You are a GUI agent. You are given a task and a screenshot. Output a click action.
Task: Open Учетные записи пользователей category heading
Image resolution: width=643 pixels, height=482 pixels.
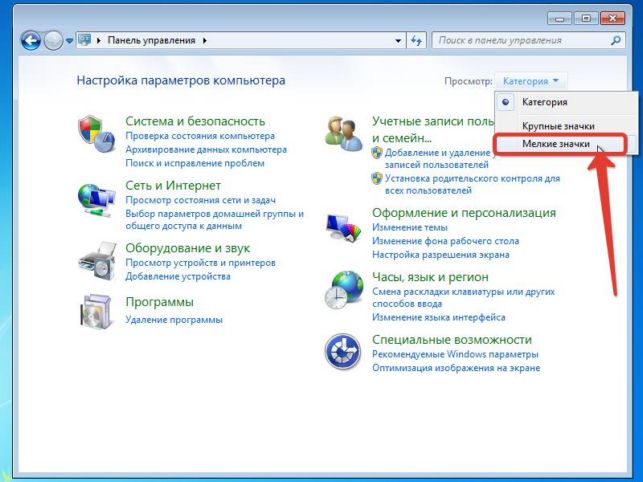[433, 130]
